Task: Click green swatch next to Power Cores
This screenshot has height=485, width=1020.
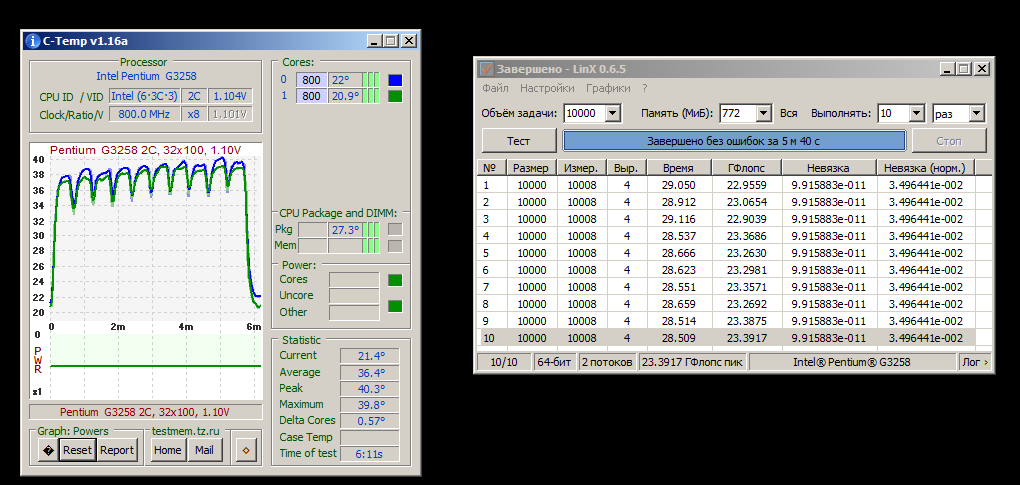Action: (395, 280)
